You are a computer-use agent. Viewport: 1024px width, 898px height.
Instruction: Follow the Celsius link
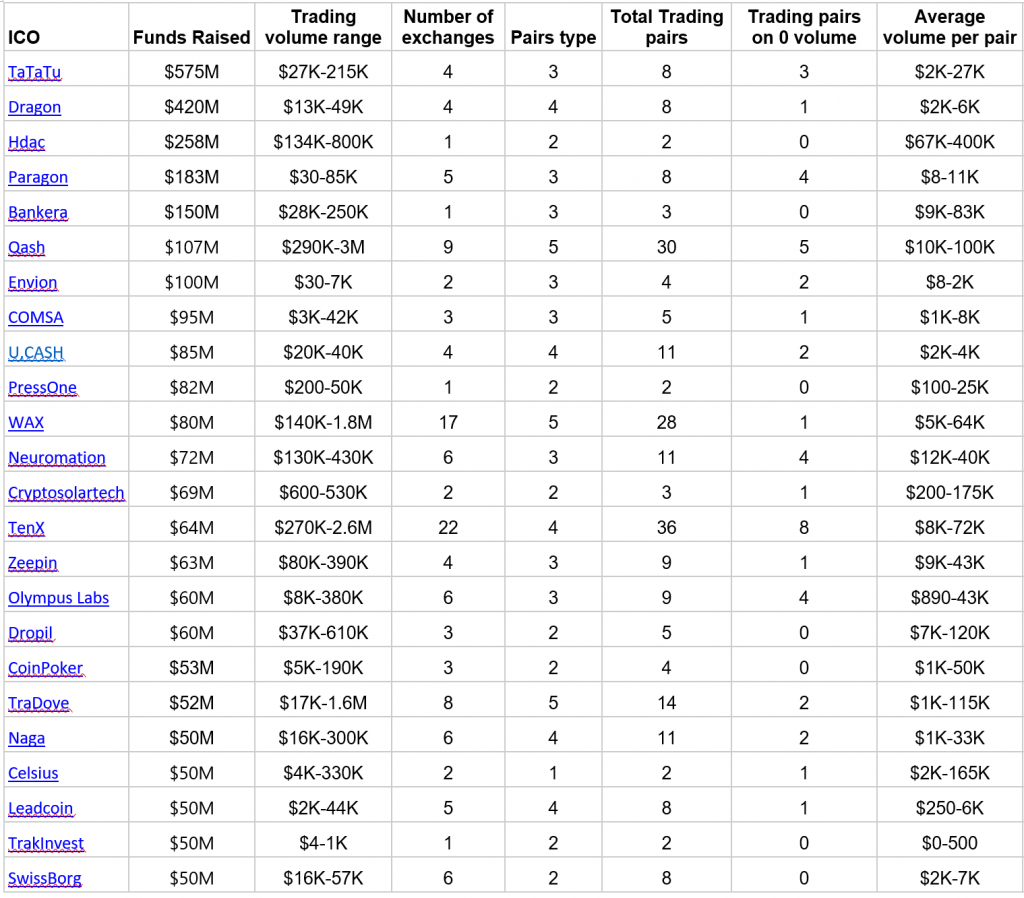(33, 773)
